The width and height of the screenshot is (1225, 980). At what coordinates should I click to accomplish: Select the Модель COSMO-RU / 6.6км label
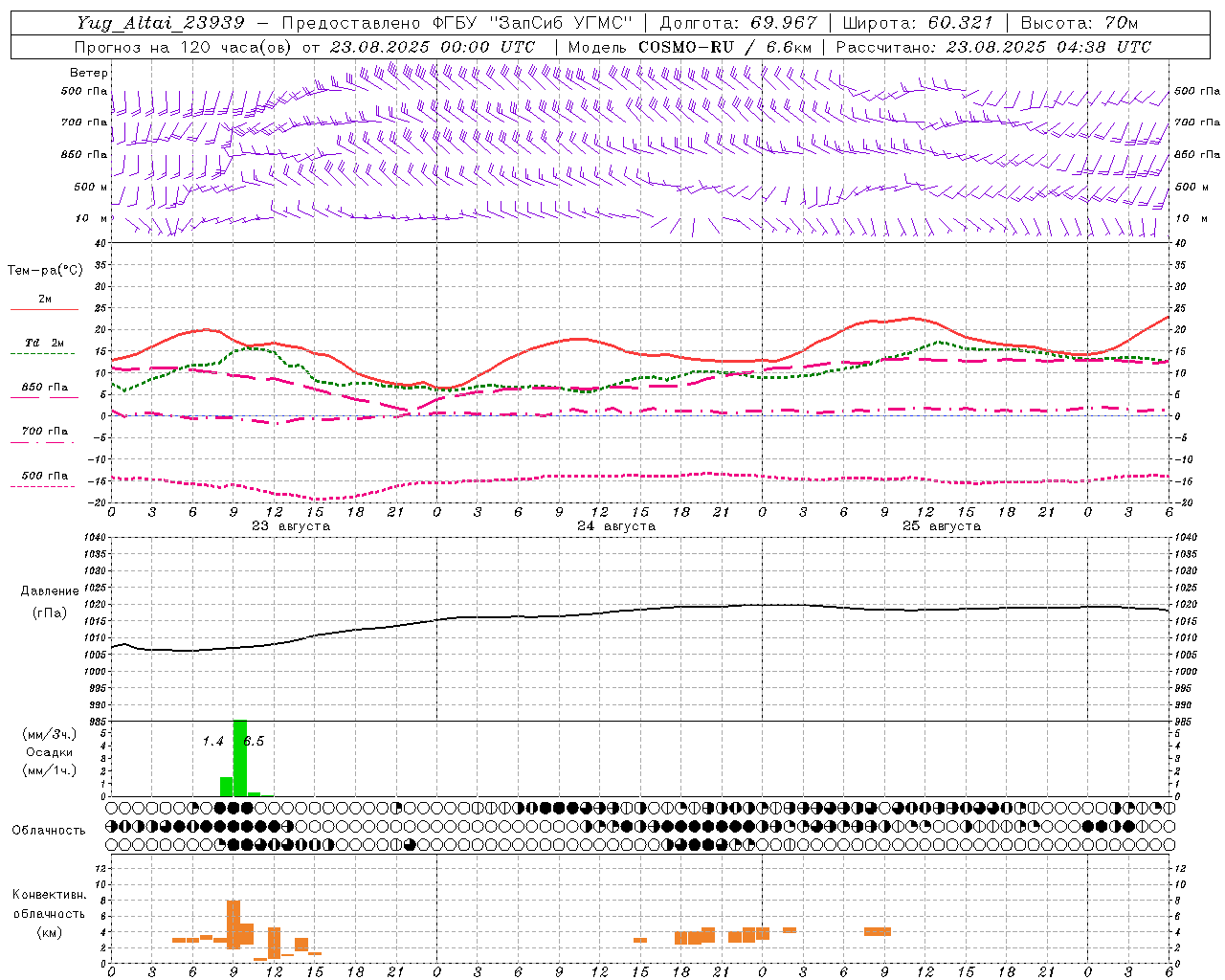(690, 47)
